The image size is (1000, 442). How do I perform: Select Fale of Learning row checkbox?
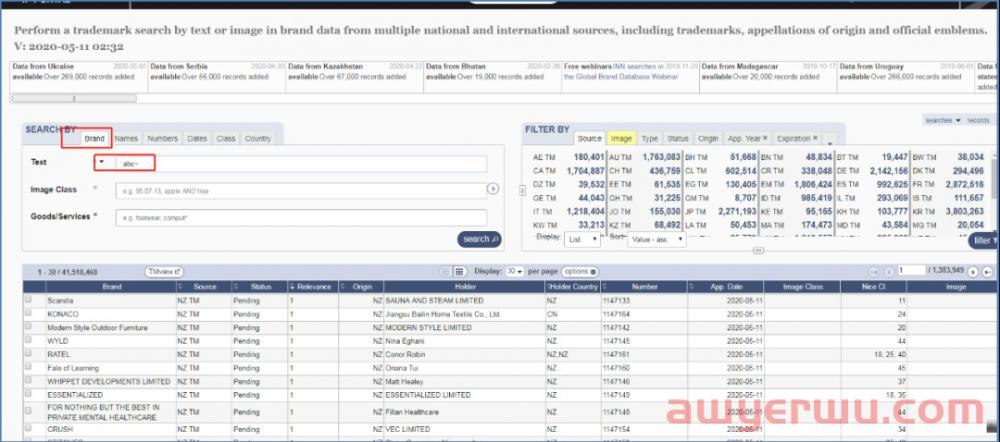click(28, 367)
